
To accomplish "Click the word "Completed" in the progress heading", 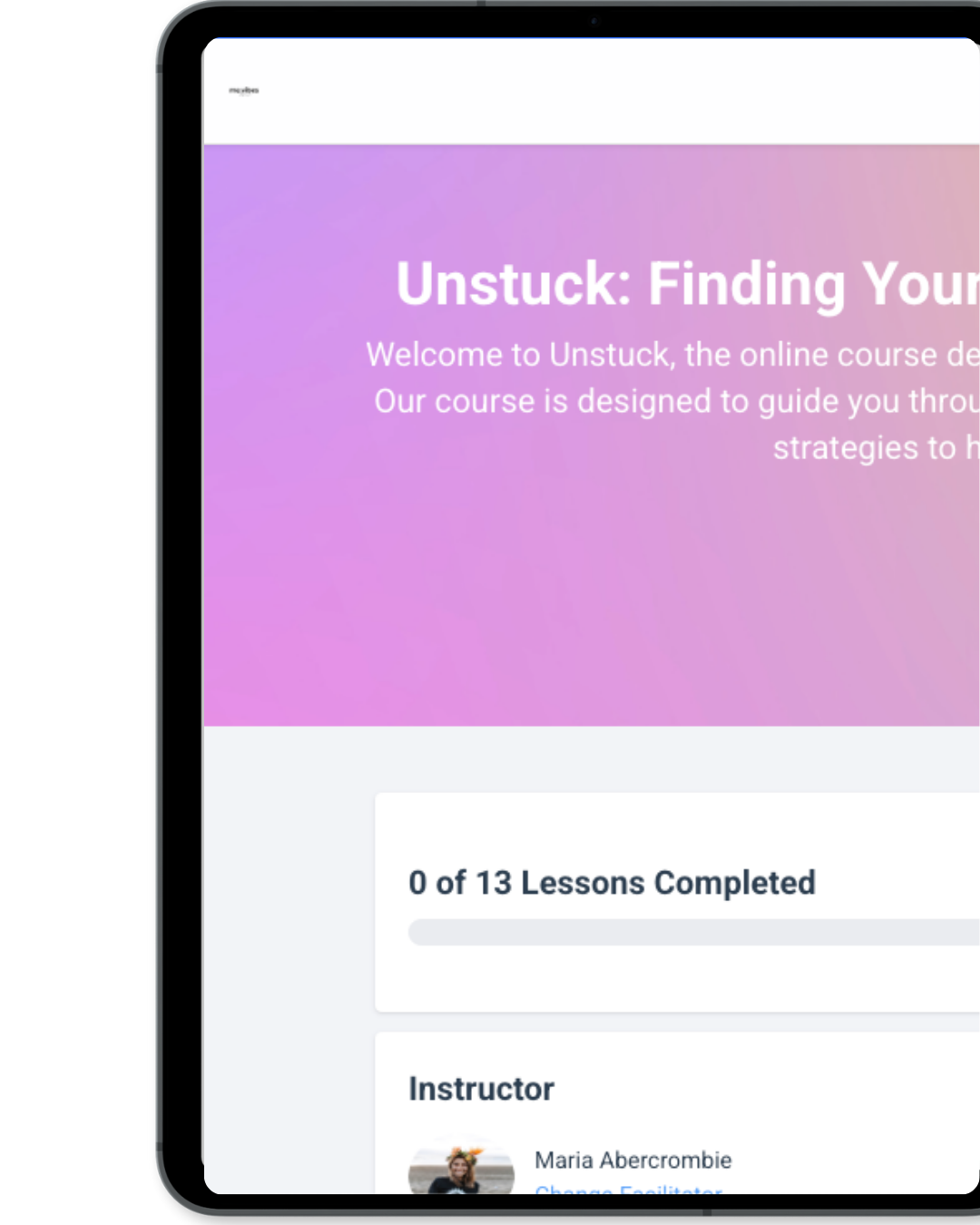I will tap(734, 883).
